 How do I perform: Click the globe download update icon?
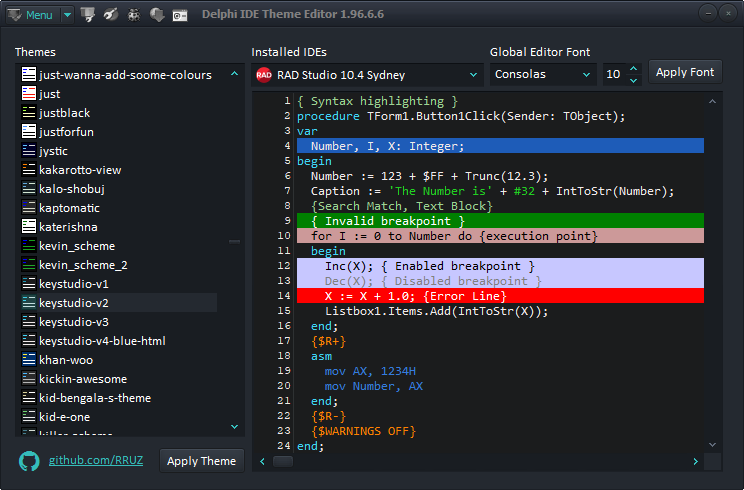click(x=157, y=15)
